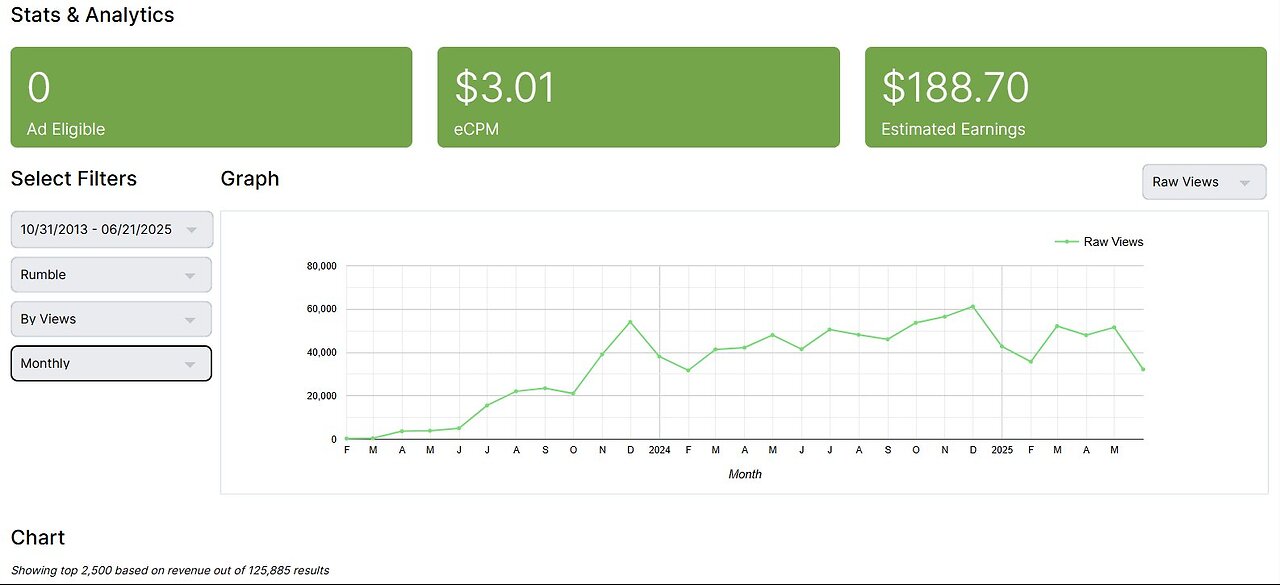Click the December 2023 peak data point
This screenshot has height=585, width=1280.
(x=630, y=322)
